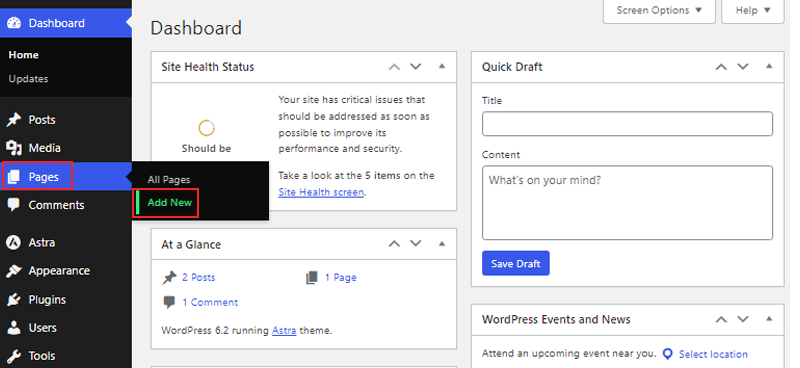Click the Site Health status circle indicator
The image size is (800, 368).
coord(207,128)
